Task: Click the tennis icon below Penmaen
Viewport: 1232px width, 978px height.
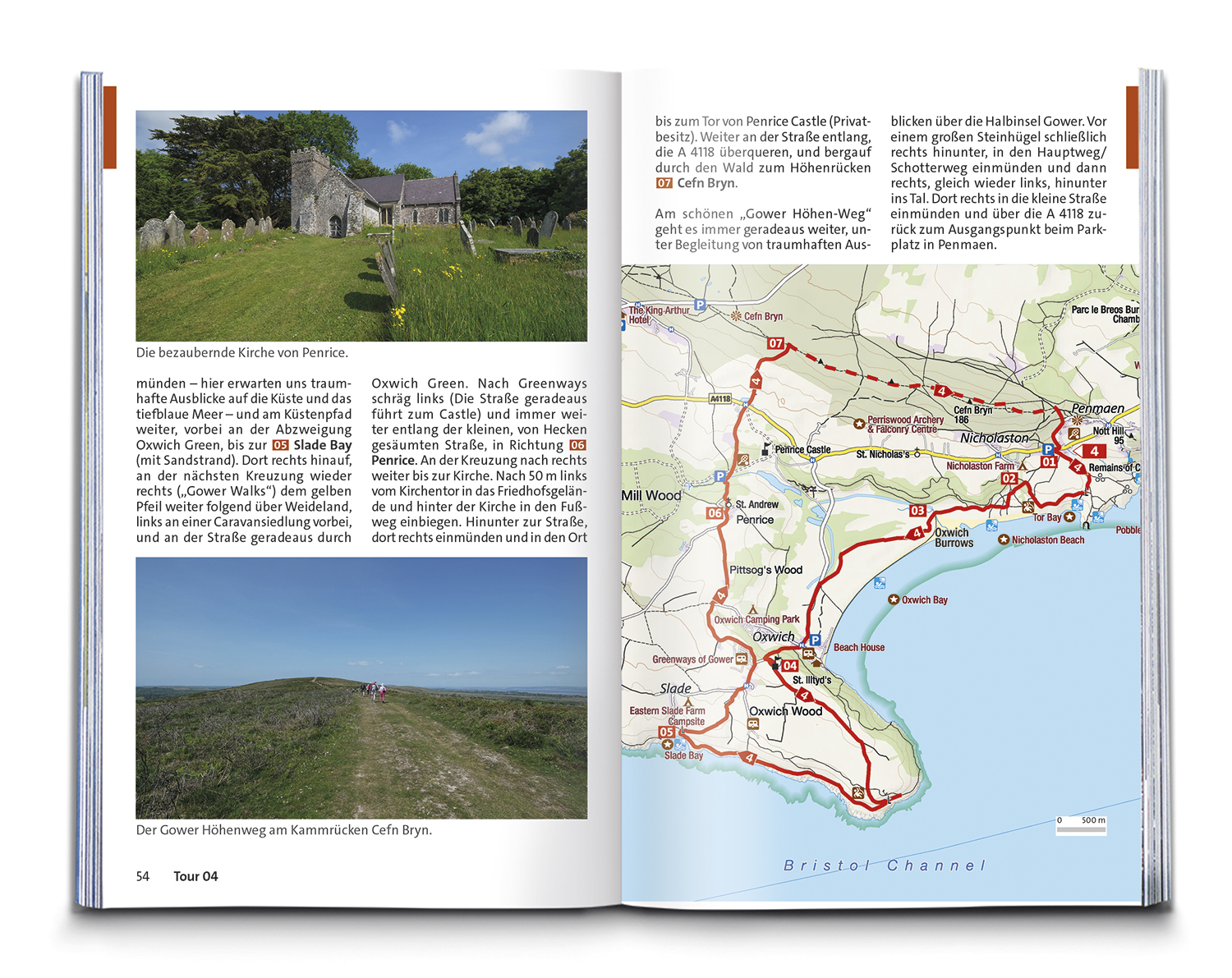Action: pyautogui.click(x=1073, y=434)
